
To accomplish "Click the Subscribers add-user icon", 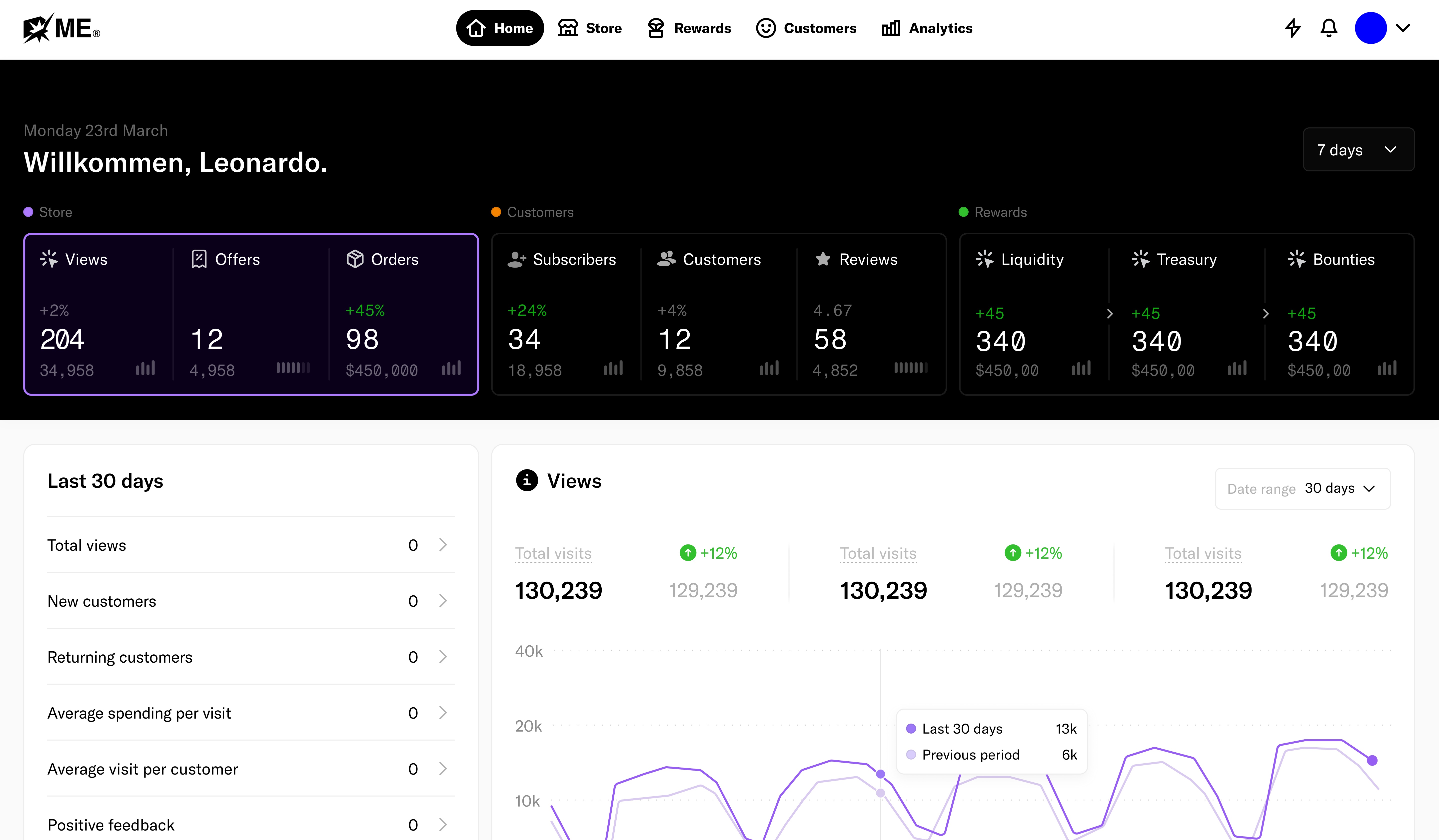I will pos(516,259).
